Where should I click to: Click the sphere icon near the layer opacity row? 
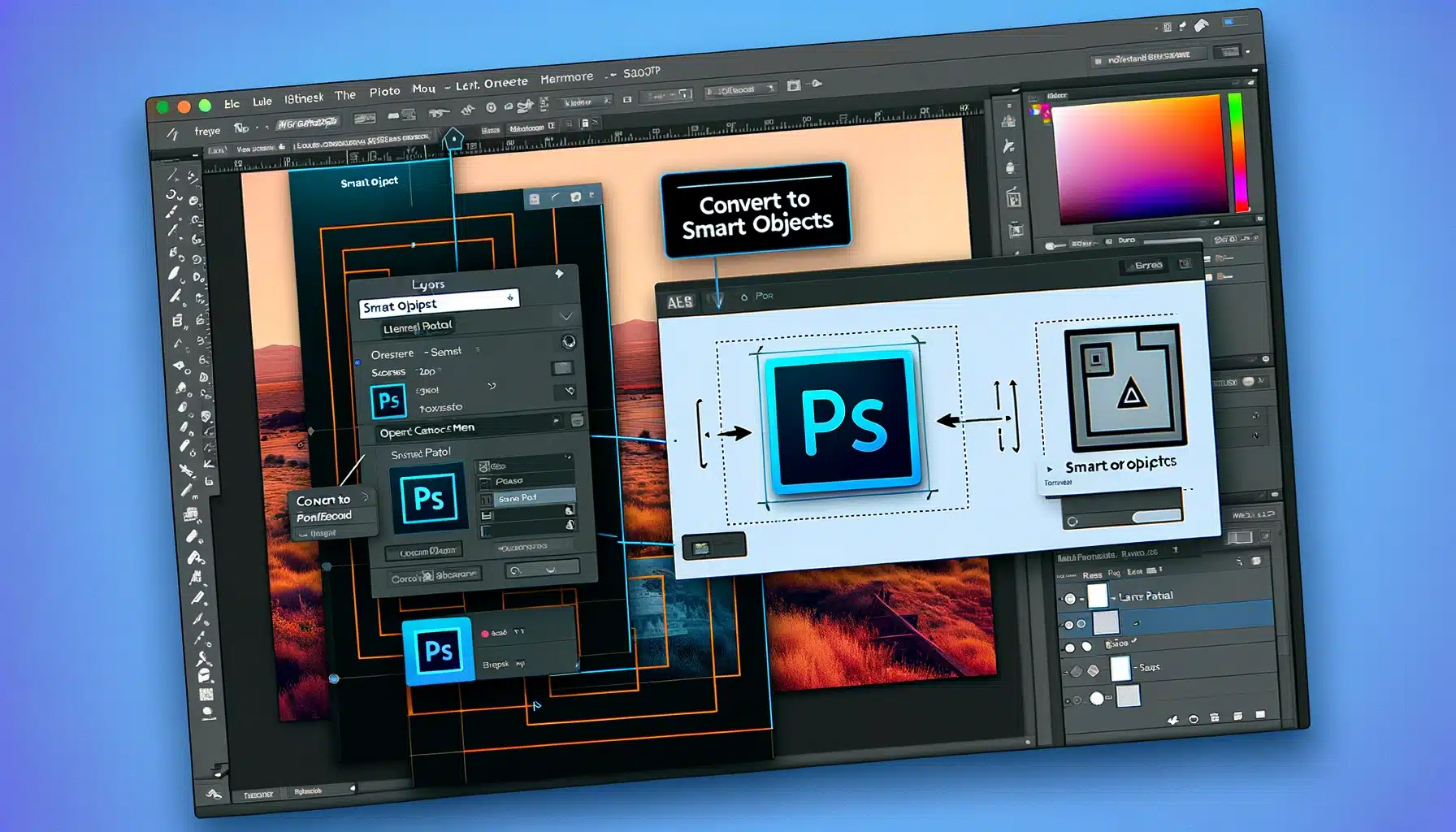568,342
